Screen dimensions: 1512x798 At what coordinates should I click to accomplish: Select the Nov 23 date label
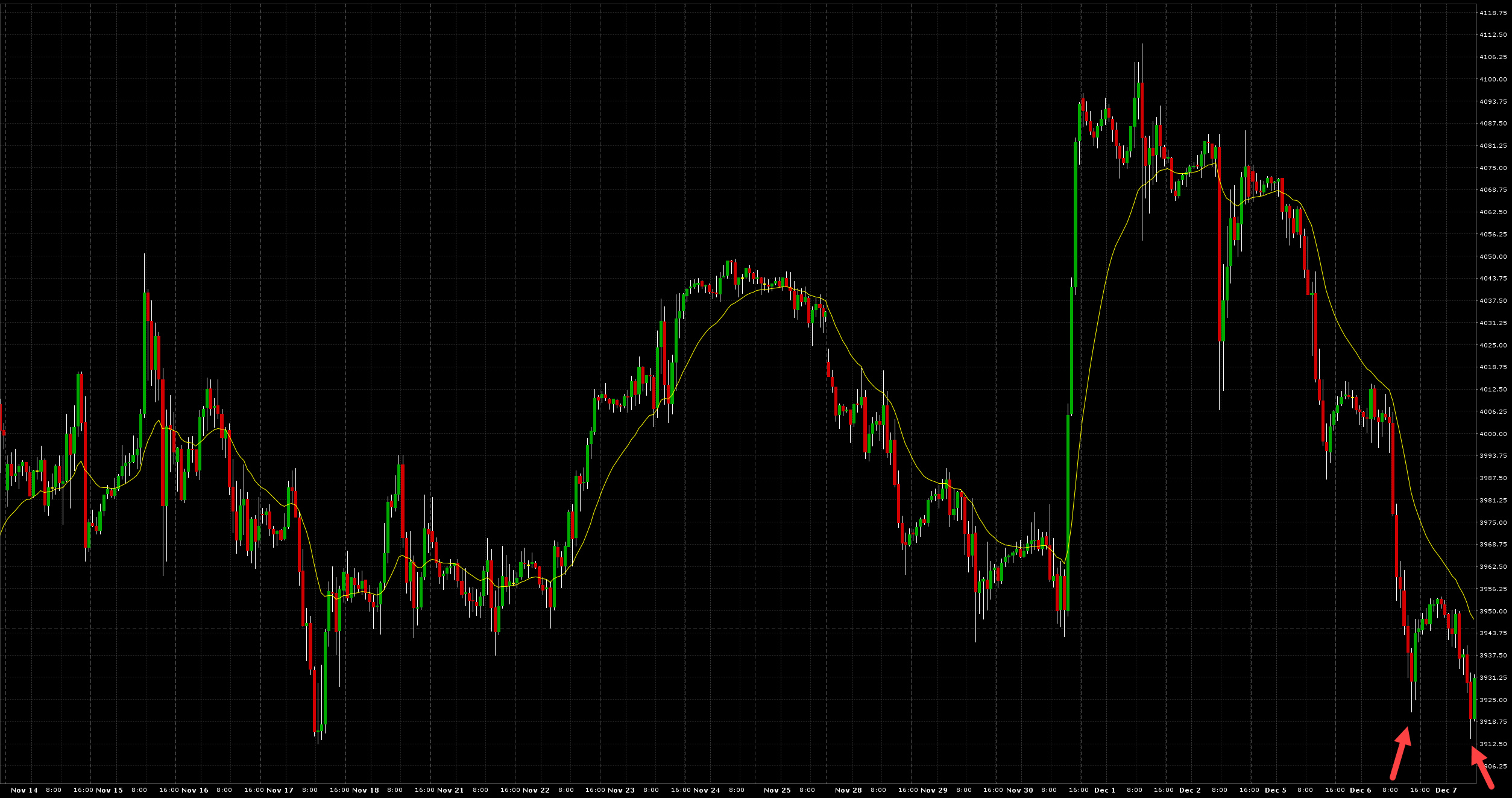point(621,790)
